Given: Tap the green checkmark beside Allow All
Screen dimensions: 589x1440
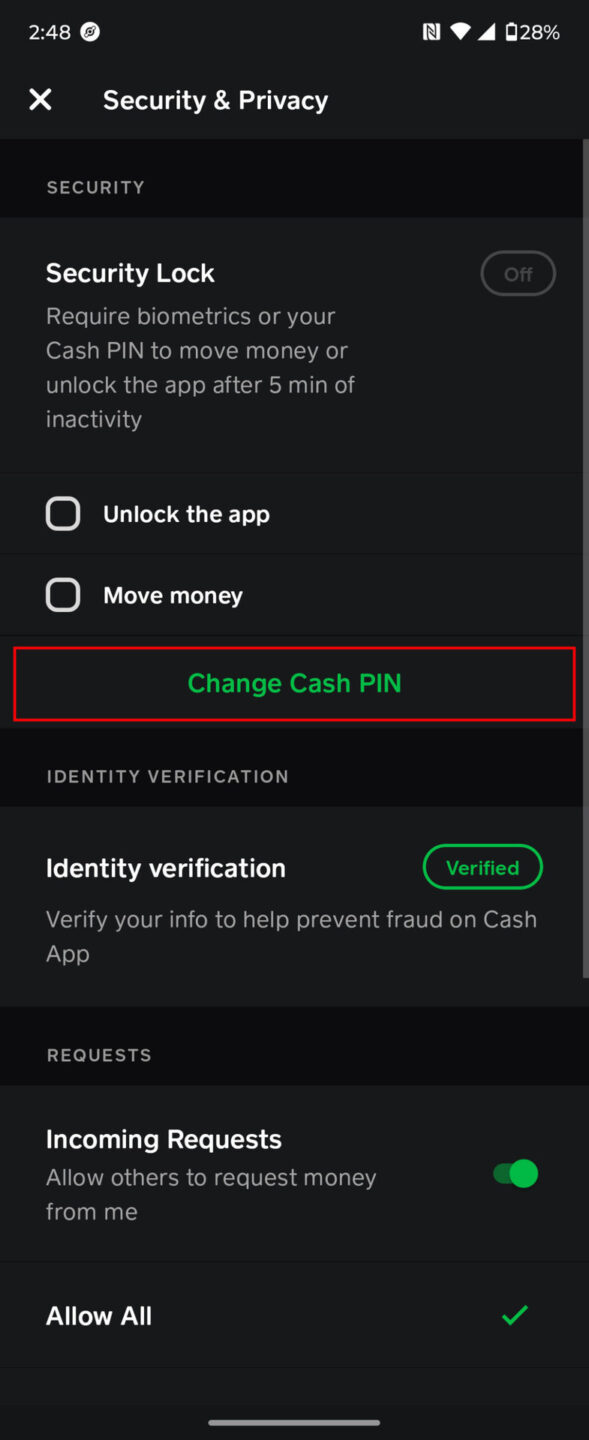Looking at the screenshot, I should [x=514, y=1315].
